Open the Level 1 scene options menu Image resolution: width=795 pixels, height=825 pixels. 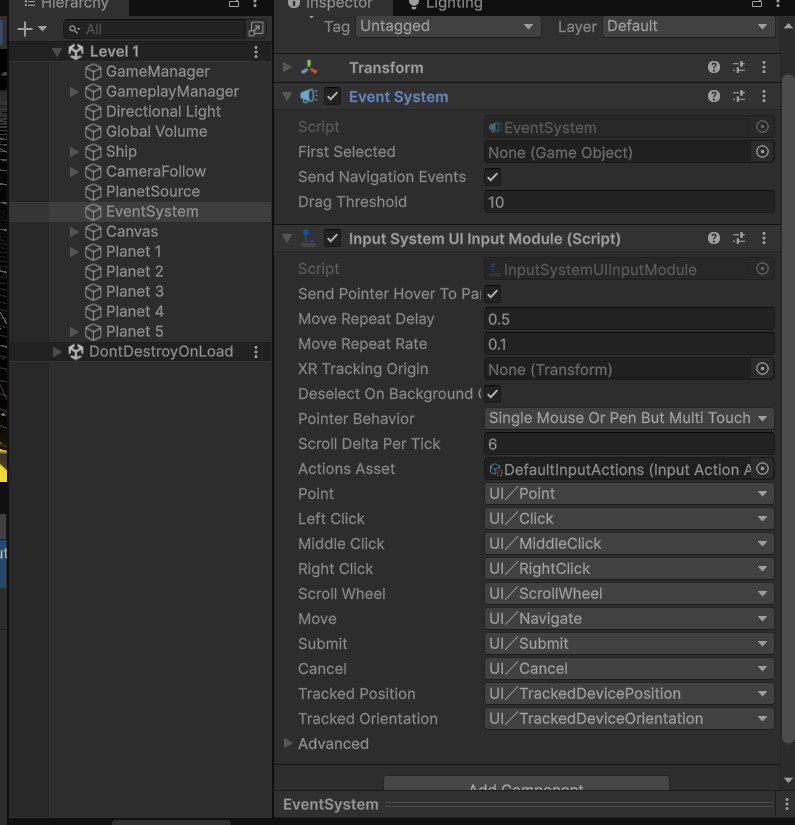256,51
